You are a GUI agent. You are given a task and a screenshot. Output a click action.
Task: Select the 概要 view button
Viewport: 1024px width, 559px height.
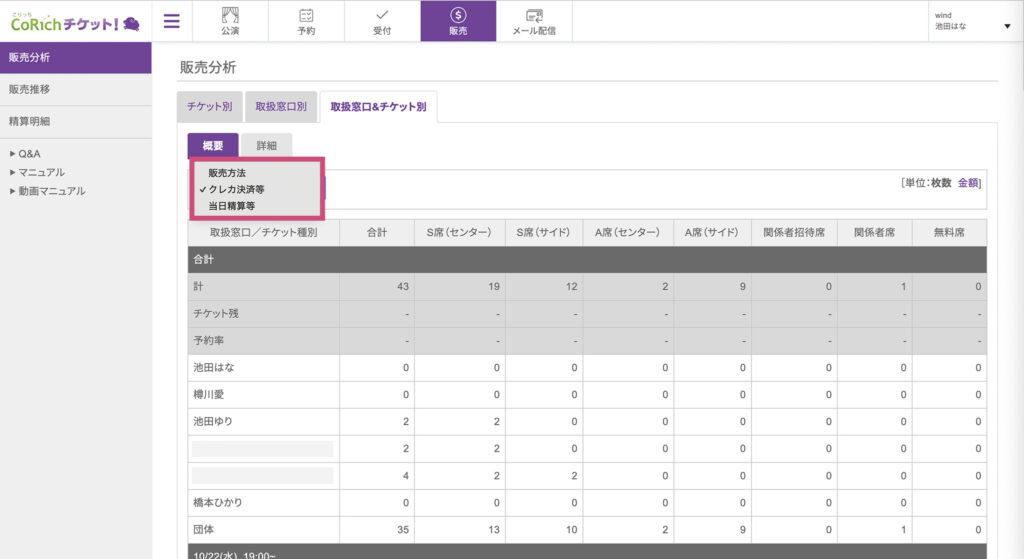click(x=213, y=146)
